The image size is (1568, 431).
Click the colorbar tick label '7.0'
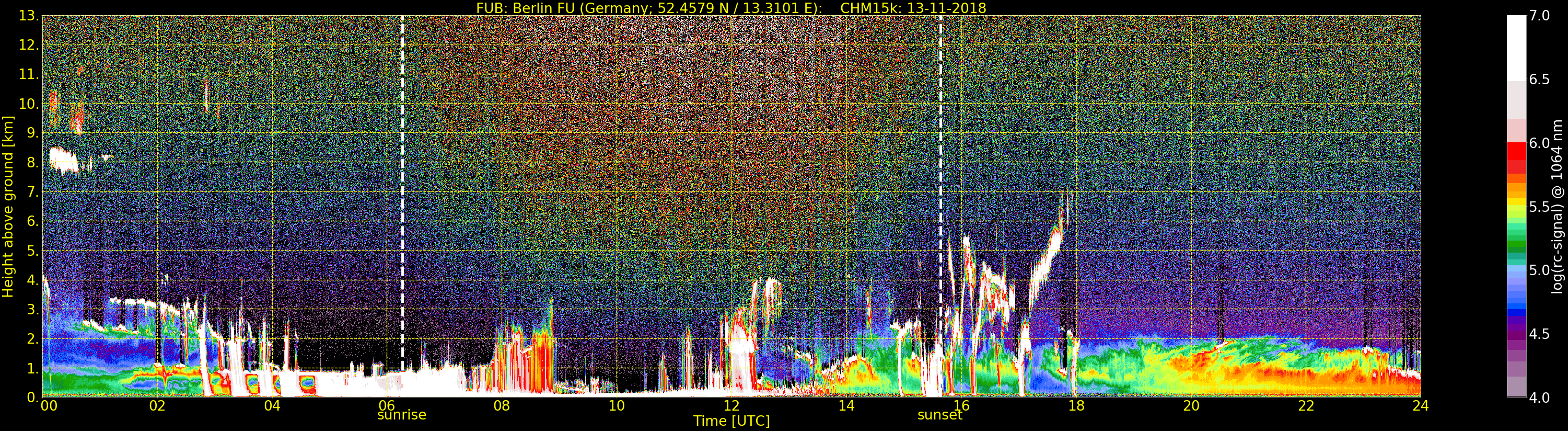click(1539, 16)
